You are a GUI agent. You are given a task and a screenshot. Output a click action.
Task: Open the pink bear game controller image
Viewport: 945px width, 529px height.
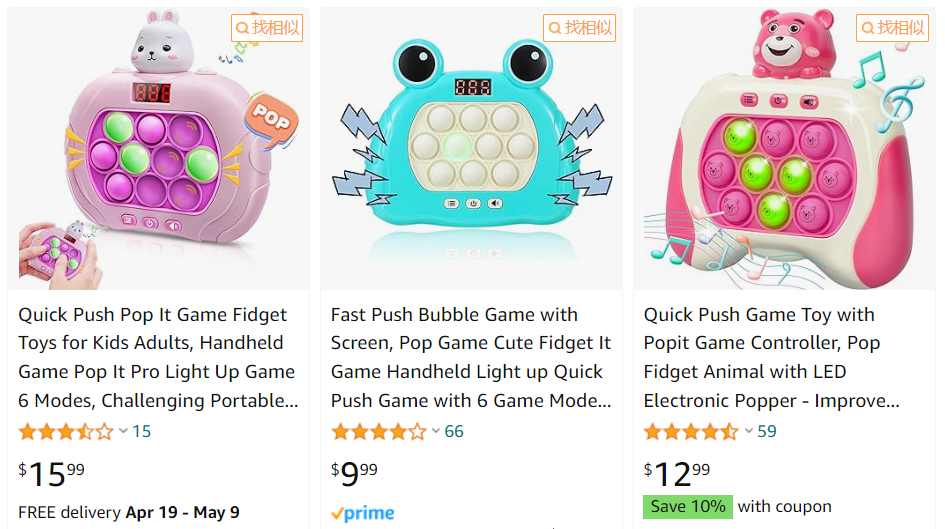[x=784, y=149]
